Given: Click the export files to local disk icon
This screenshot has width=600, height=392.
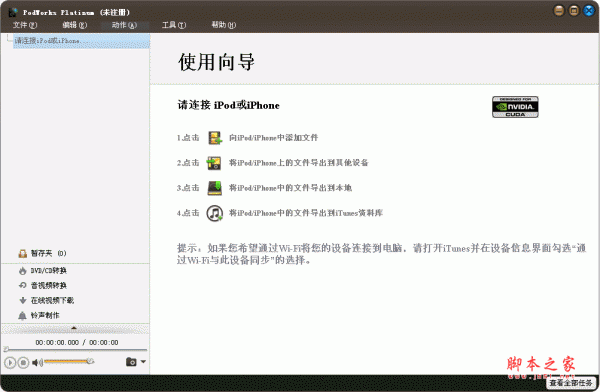Looking at the screenshot, I should click(x=215, y=188).
